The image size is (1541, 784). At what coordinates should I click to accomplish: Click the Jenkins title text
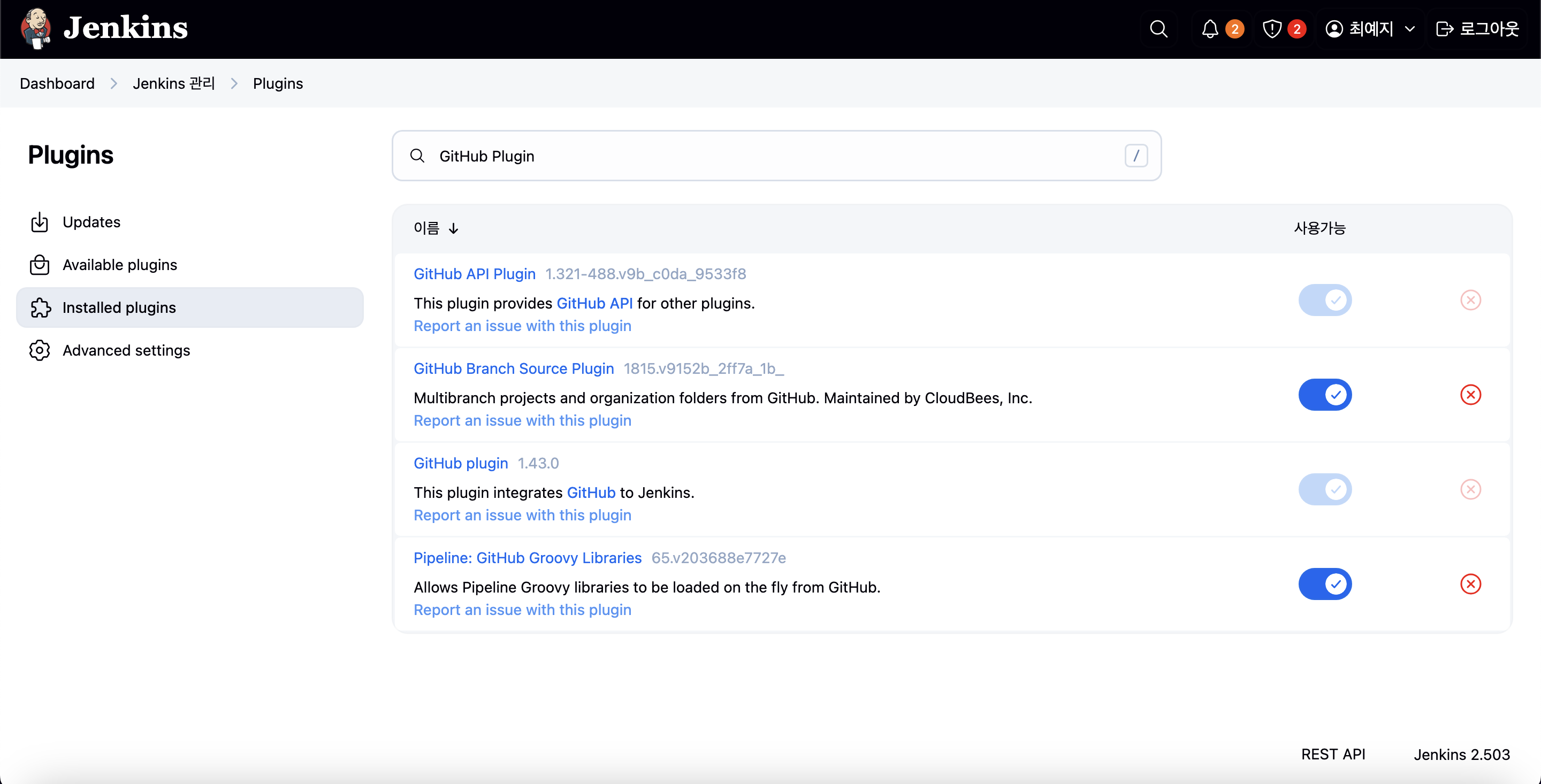click(x=126, y=27)
